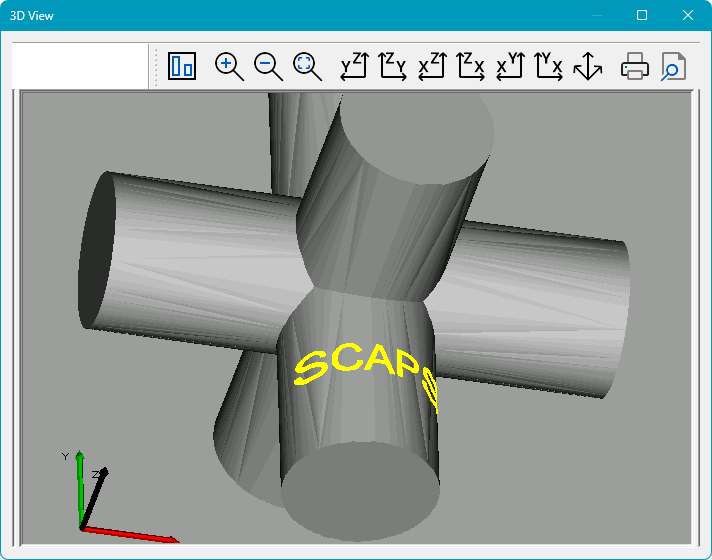Screen dimensions: 712x560
Task: Switch to the YZ view, Z up
Action: coord(355,66)
